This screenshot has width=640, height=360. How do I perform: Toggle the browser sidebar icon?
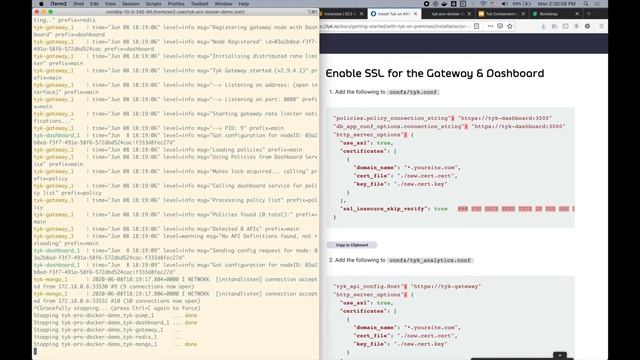[x=565, y=26]
